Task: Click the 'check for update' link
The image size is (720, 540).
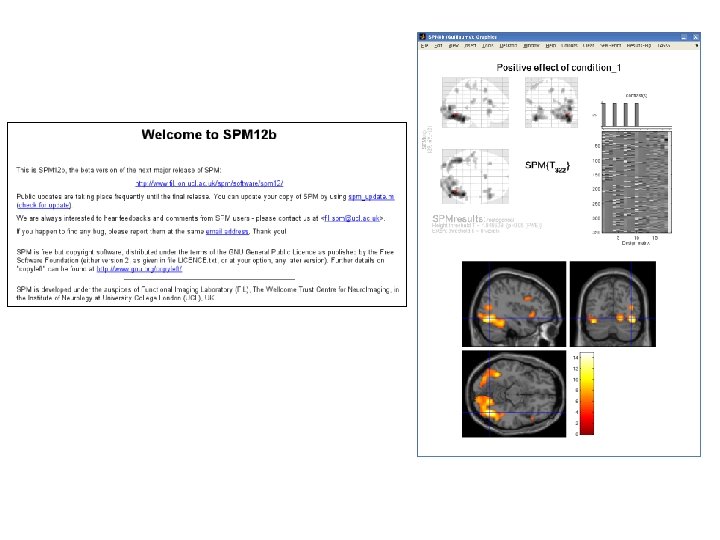Action: (x=44, y=205)
